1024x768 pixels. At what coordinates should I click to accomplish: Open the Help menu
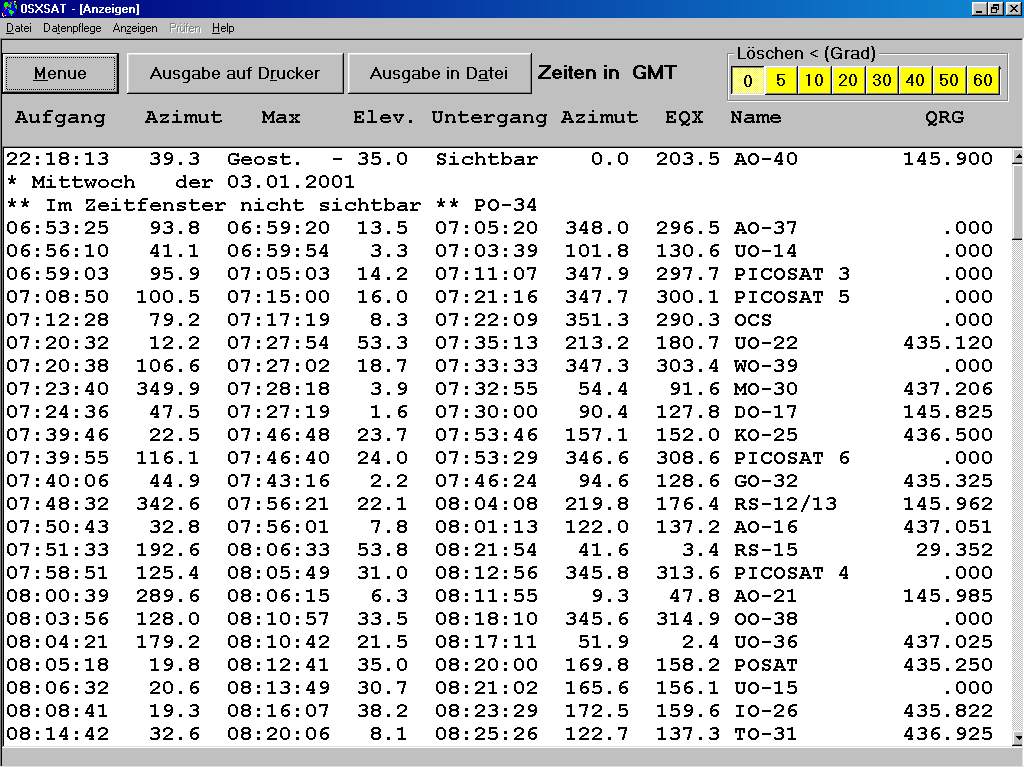click(223, 28)
